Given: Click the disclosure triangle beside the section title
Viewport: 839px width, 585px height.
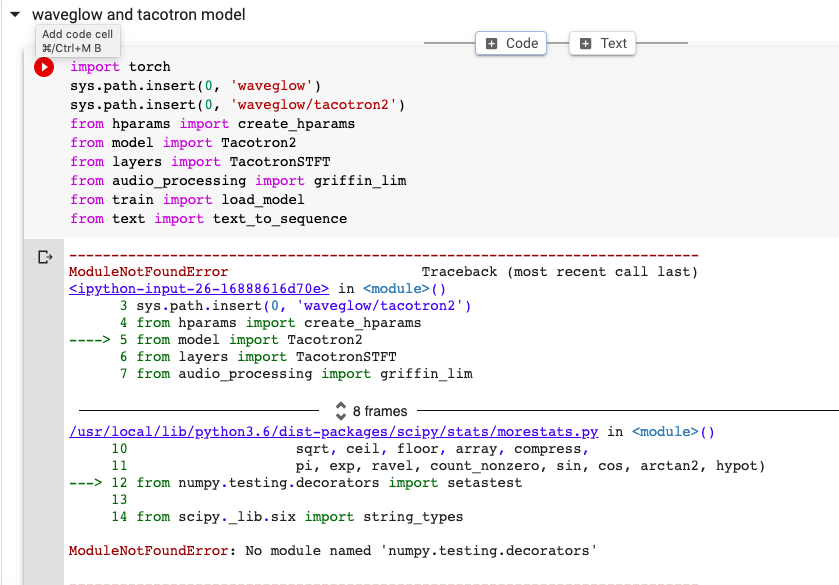Looking at the screenshot, I should pyautogui.click(x=14, y=16).
